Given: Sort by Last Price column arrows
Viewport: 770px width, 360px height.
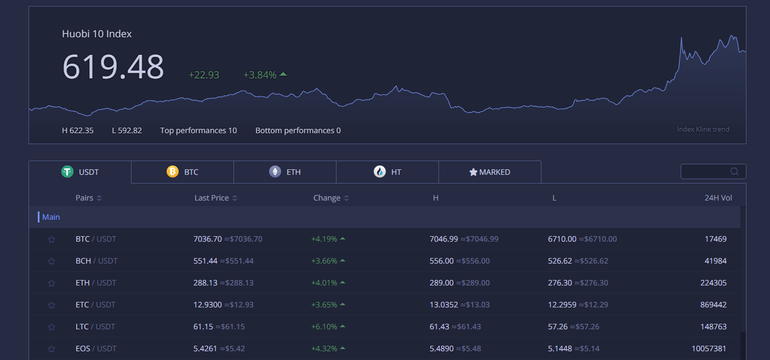Looking at the screenshot, I should [x=235, y=198].
